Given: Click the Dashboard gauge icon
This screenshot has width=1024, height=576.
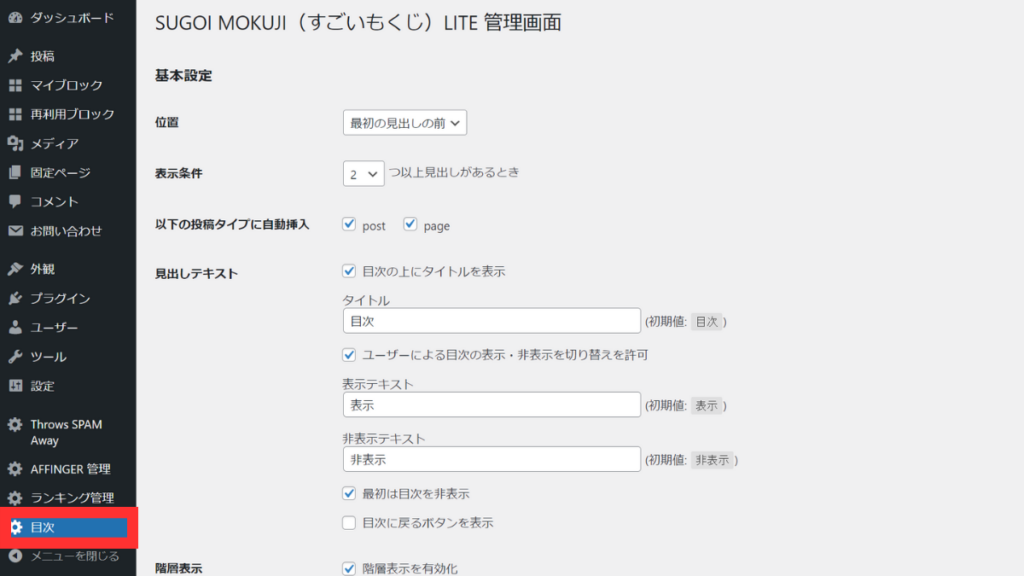Looking at the screenshot, I should tap(15, 18).
